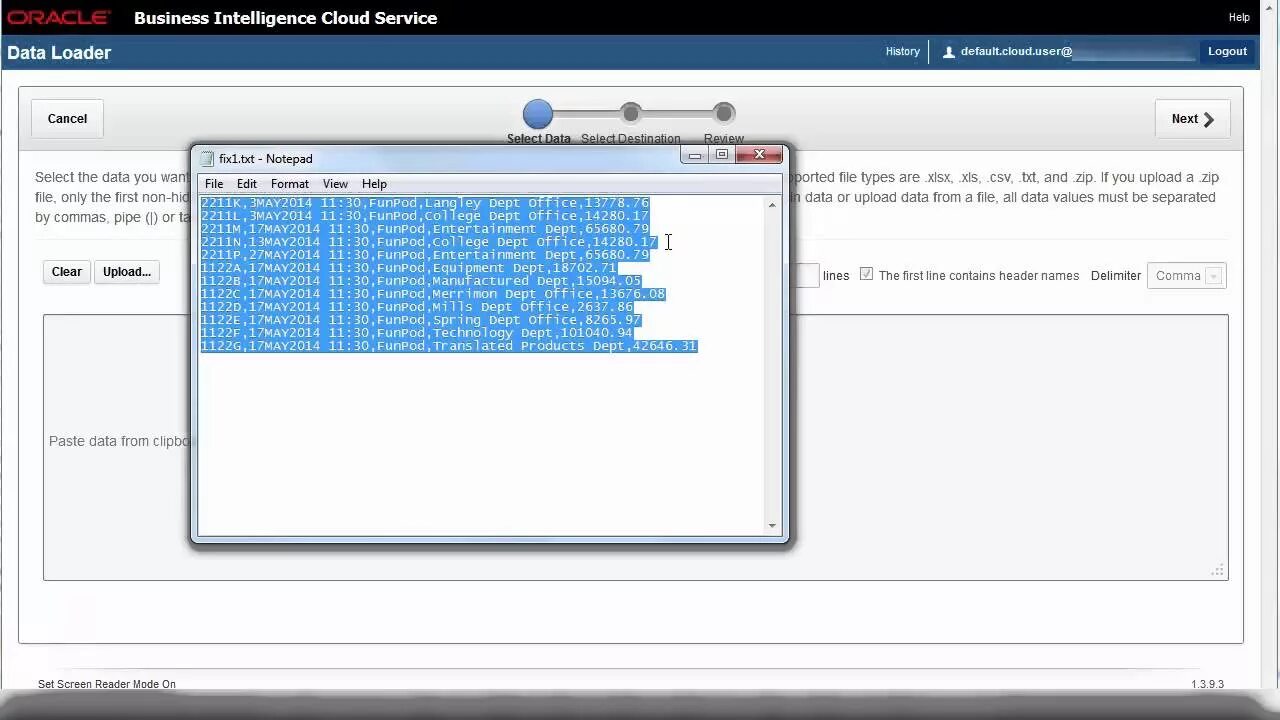Click the line starting with 1122B
The image size is (1280, 720).
(421, 281)
